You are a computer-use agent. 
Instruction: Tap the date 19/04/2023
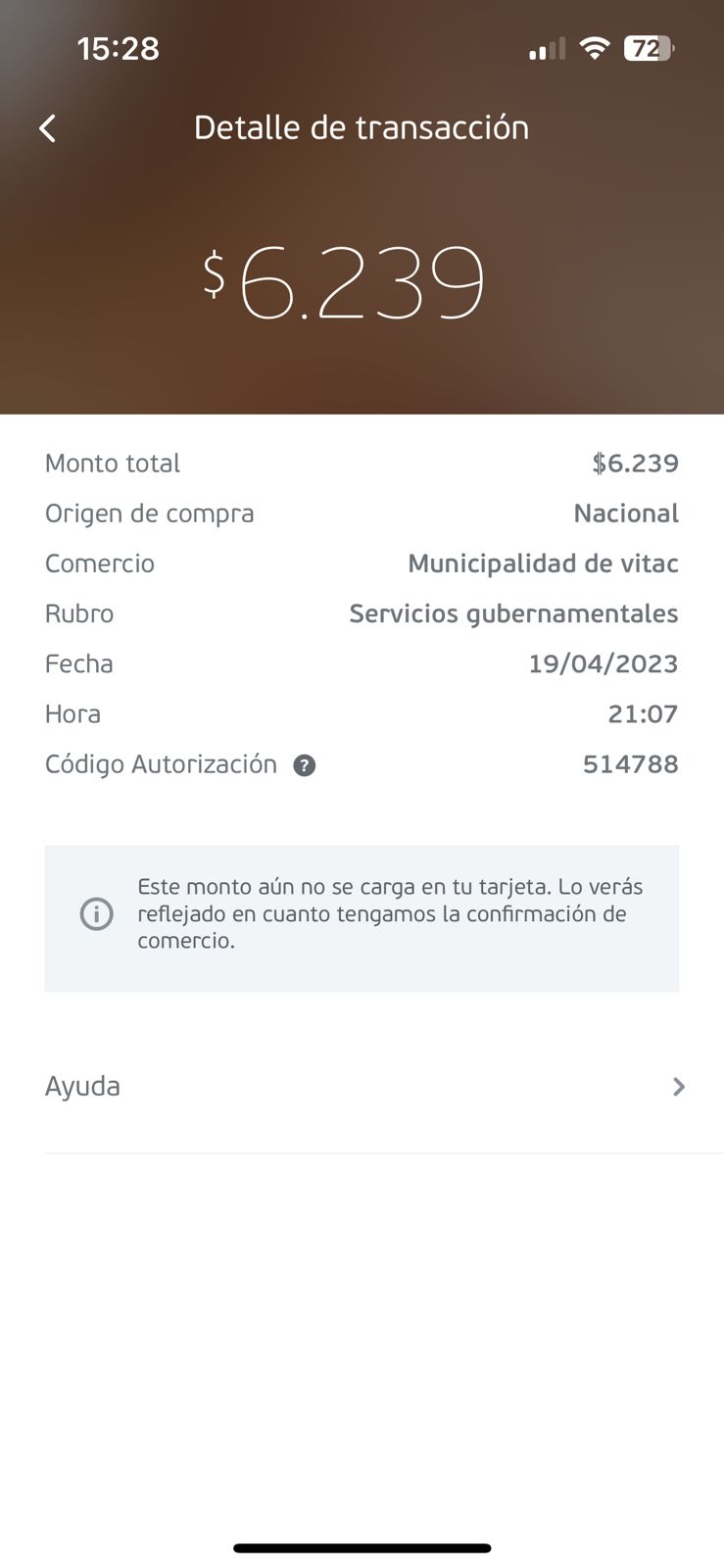(603, 664)
